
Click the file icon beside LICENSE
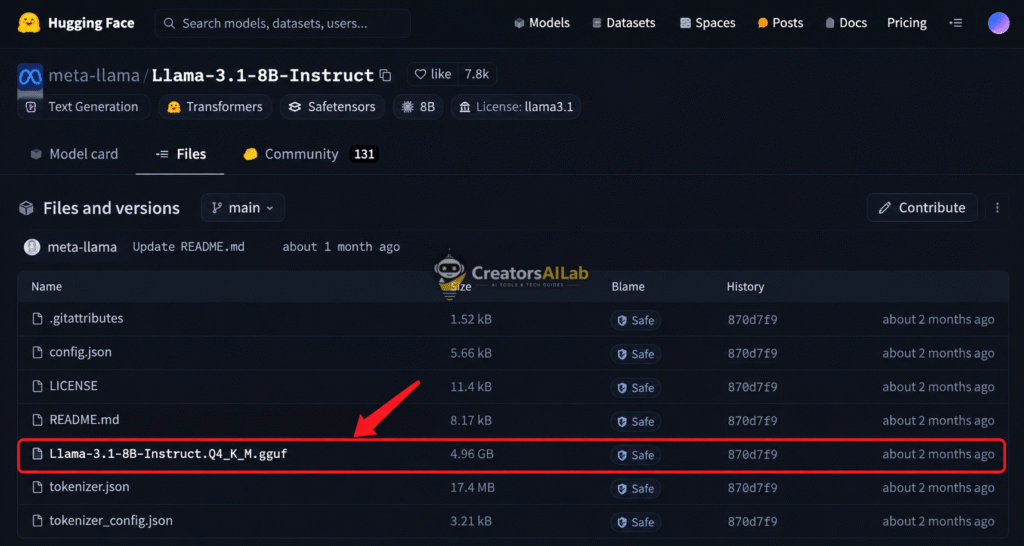coord(38,386)
